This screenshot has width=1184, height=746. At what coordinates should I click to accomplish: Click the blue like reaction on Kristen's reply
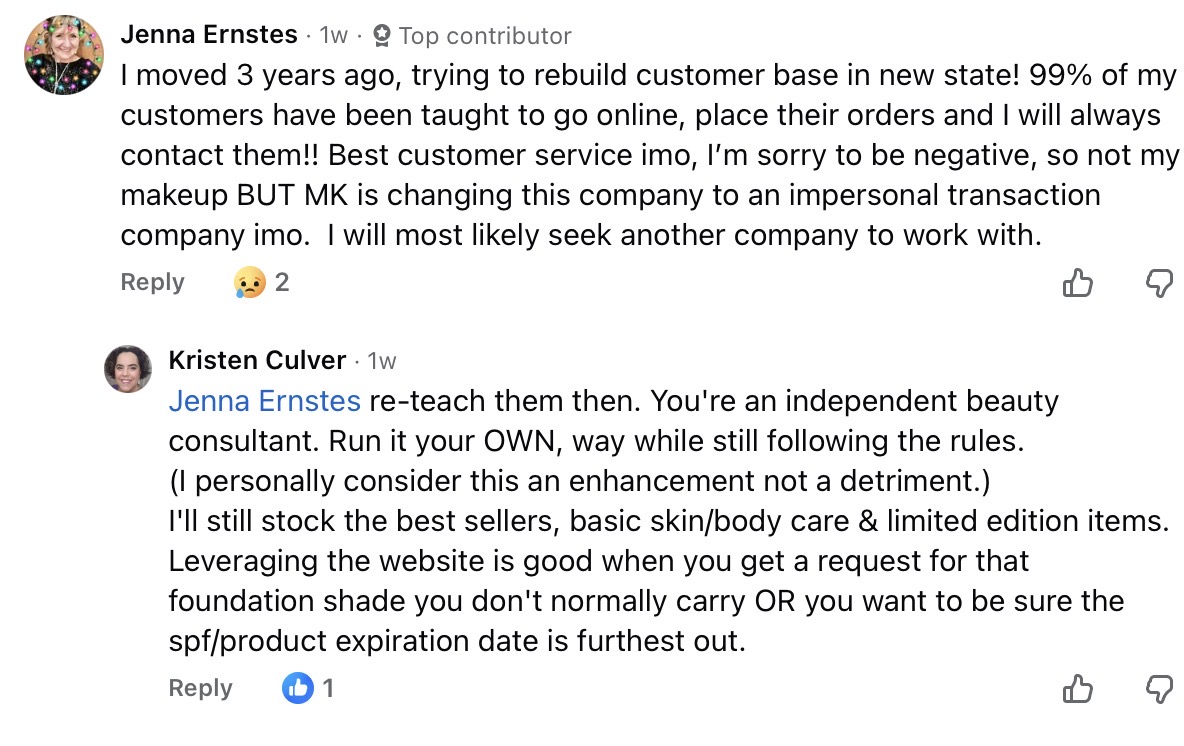point(298,688)
